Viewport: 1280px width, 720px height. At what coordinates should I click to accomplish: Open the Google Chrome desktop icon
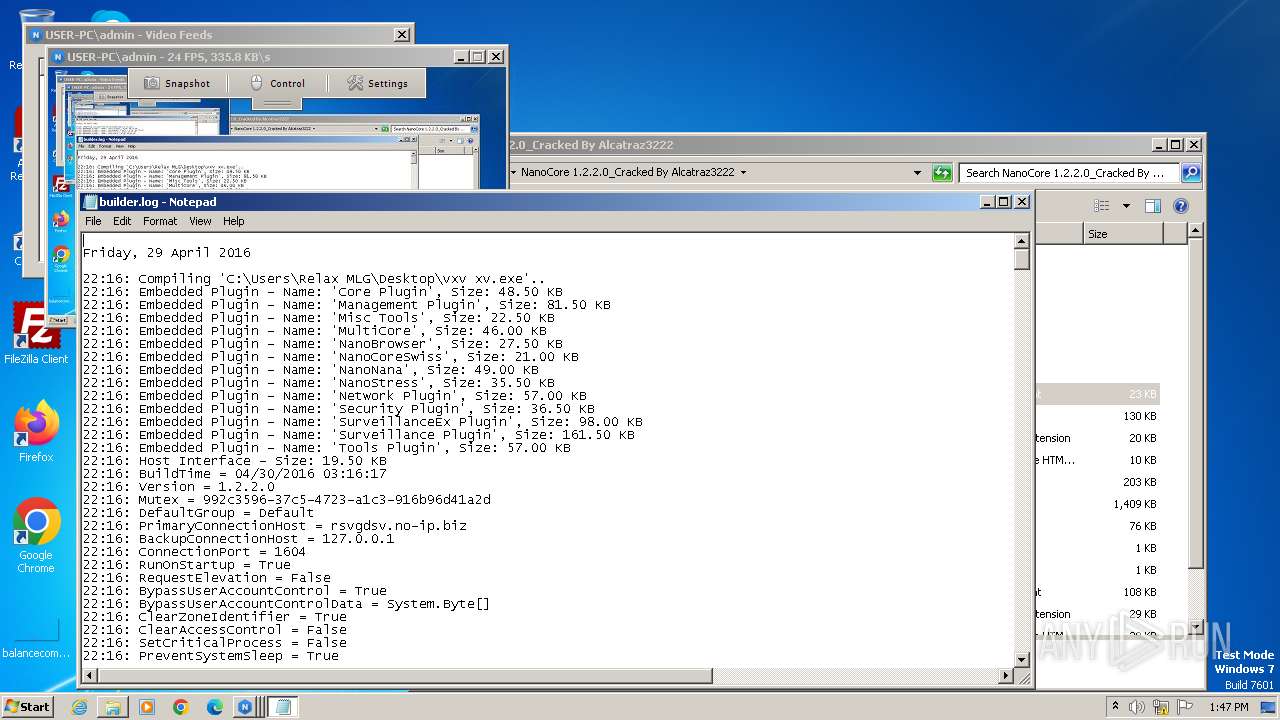[36, 536]
